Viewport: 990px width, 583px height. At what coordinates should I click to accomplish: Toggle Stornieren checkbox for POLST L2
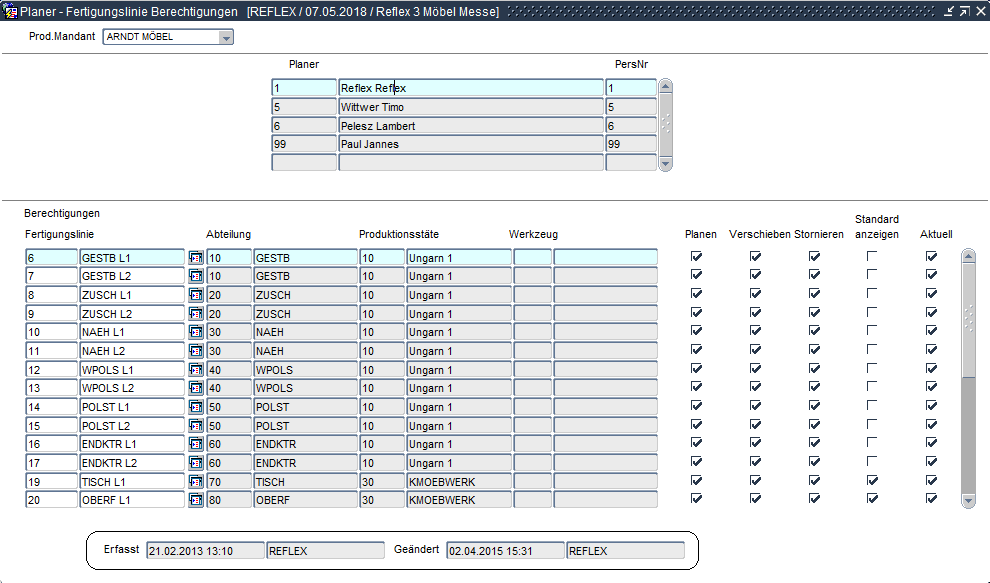(814, 425)
